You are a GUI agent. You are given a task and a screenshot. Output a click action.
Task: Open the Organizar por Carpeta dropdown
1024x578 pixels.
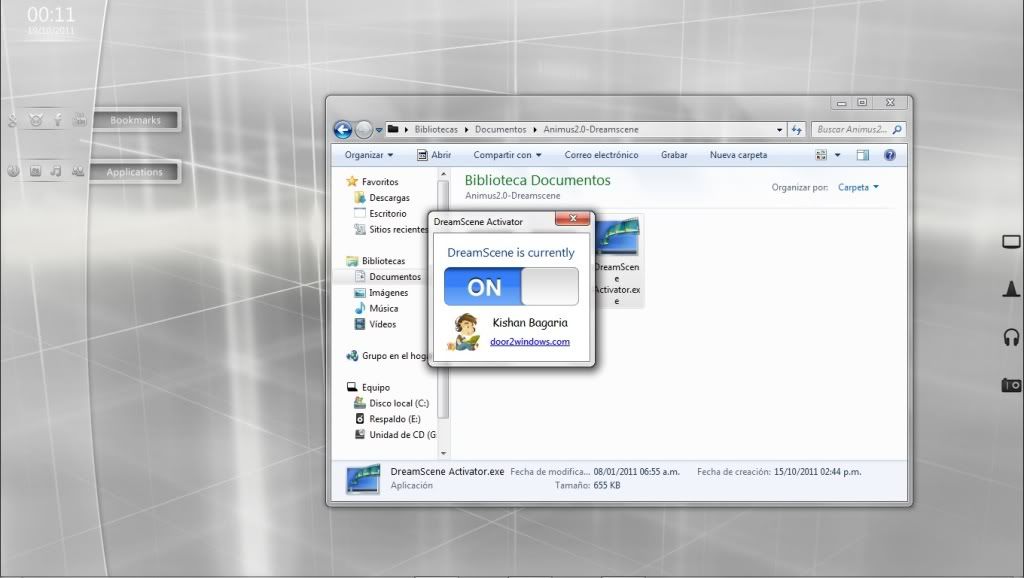[858, 187]
